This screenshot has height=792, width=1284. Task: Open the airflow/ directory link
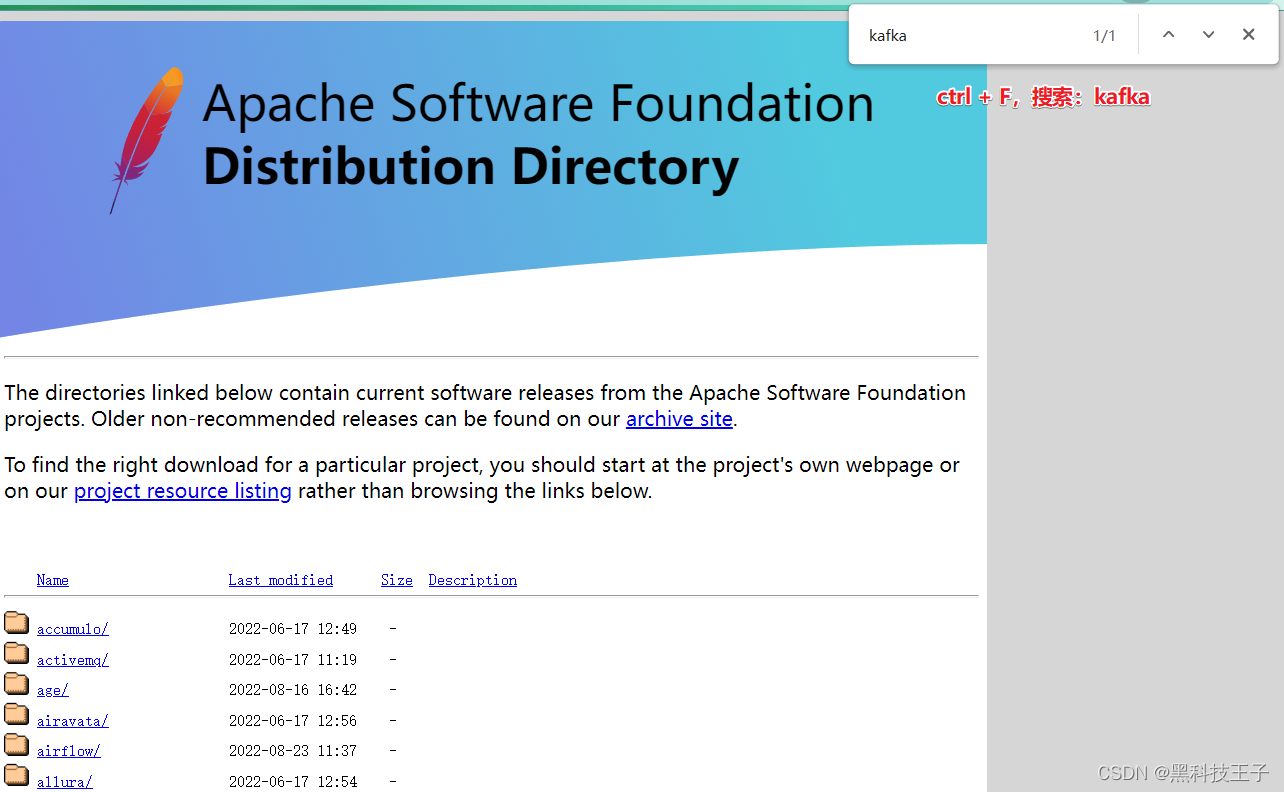69,751
